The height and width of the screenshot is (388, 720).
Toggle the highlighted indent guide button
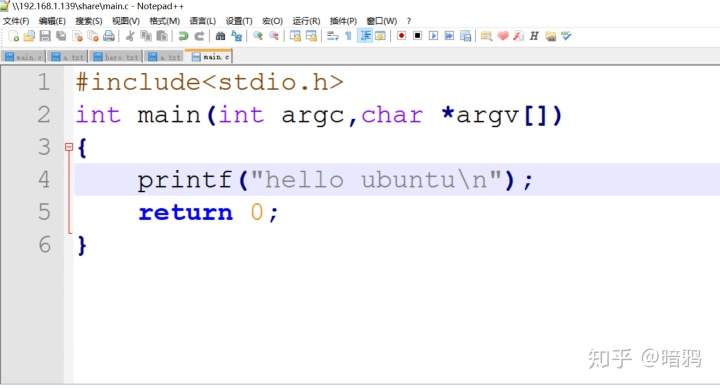(365, 36)
